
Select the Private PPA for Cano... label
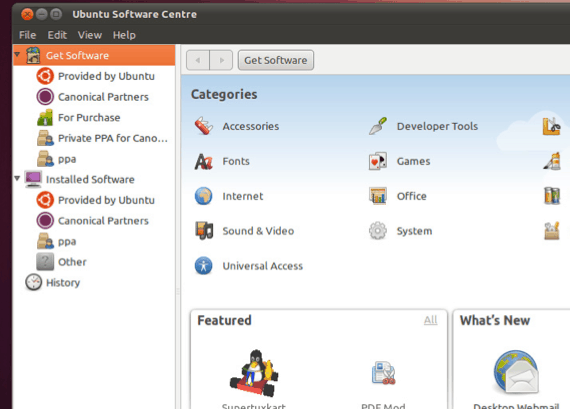[x=113, y=139]
